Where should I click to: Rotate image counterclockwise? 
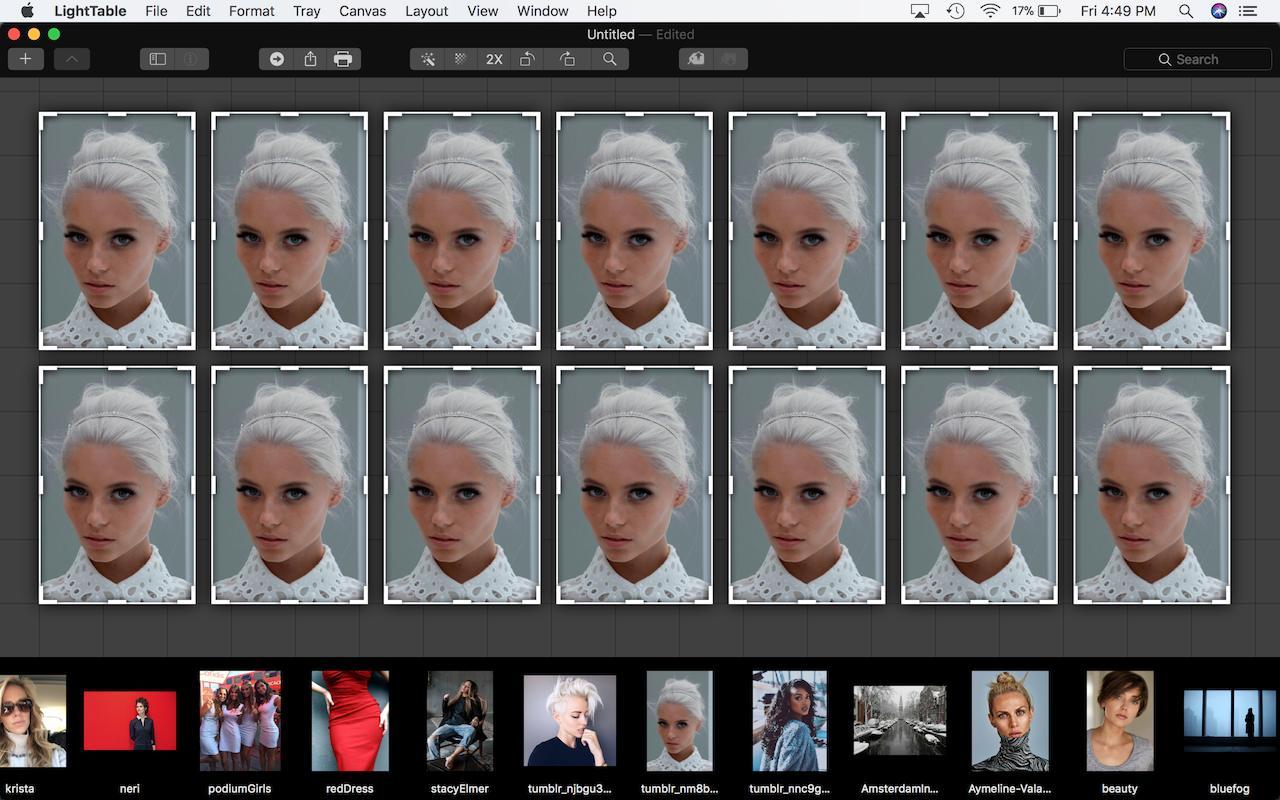pos(527,59)
